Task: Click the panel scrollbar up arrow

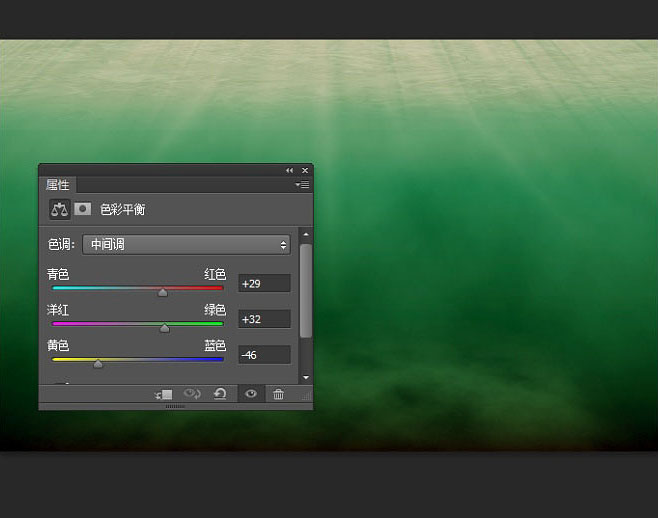Action: point(306,235)
